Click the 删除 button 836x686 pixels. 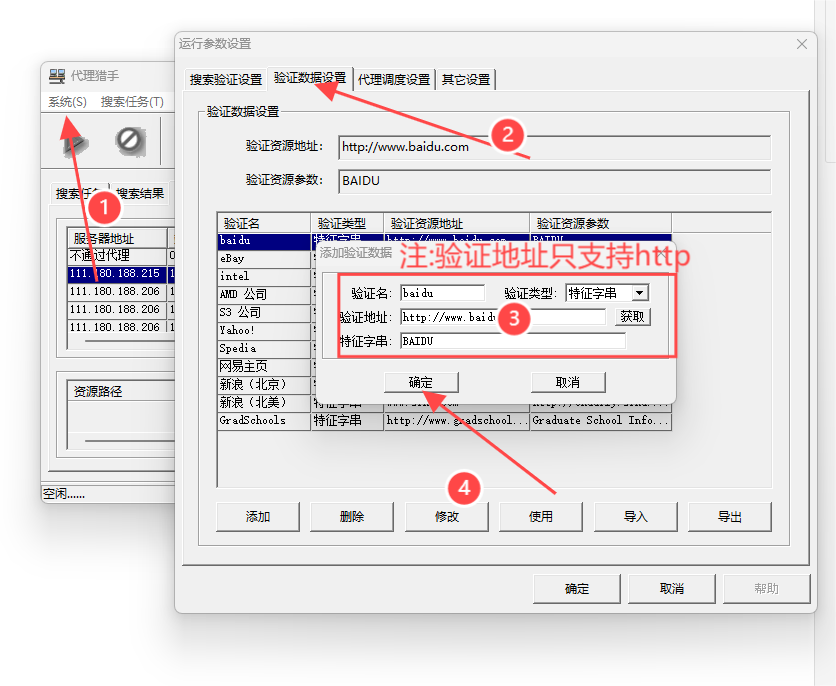click(x=351, y=517)
